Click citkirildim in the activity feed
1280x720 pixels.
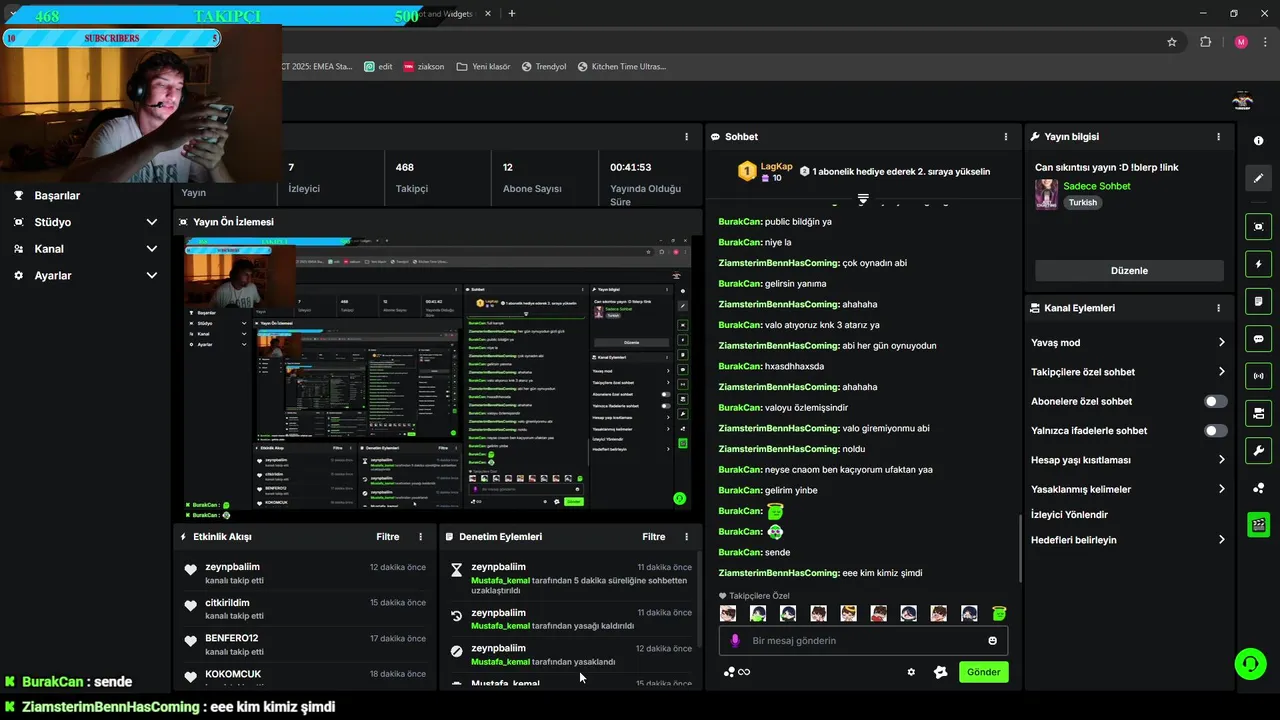point(227,603)
